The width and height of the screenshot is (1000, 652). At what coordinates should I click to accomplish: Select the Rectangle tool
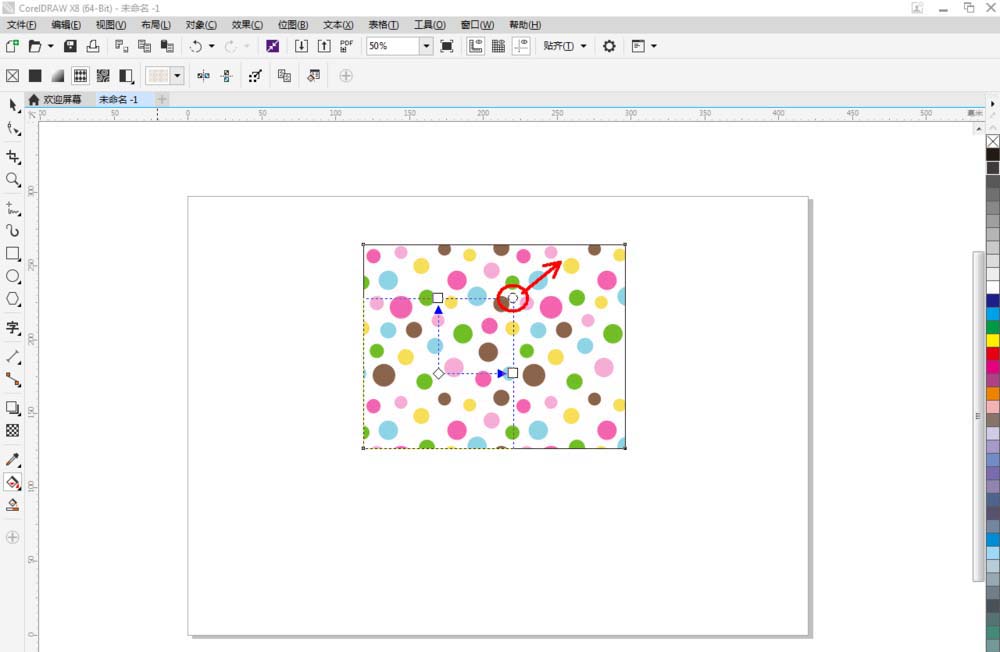13,254
